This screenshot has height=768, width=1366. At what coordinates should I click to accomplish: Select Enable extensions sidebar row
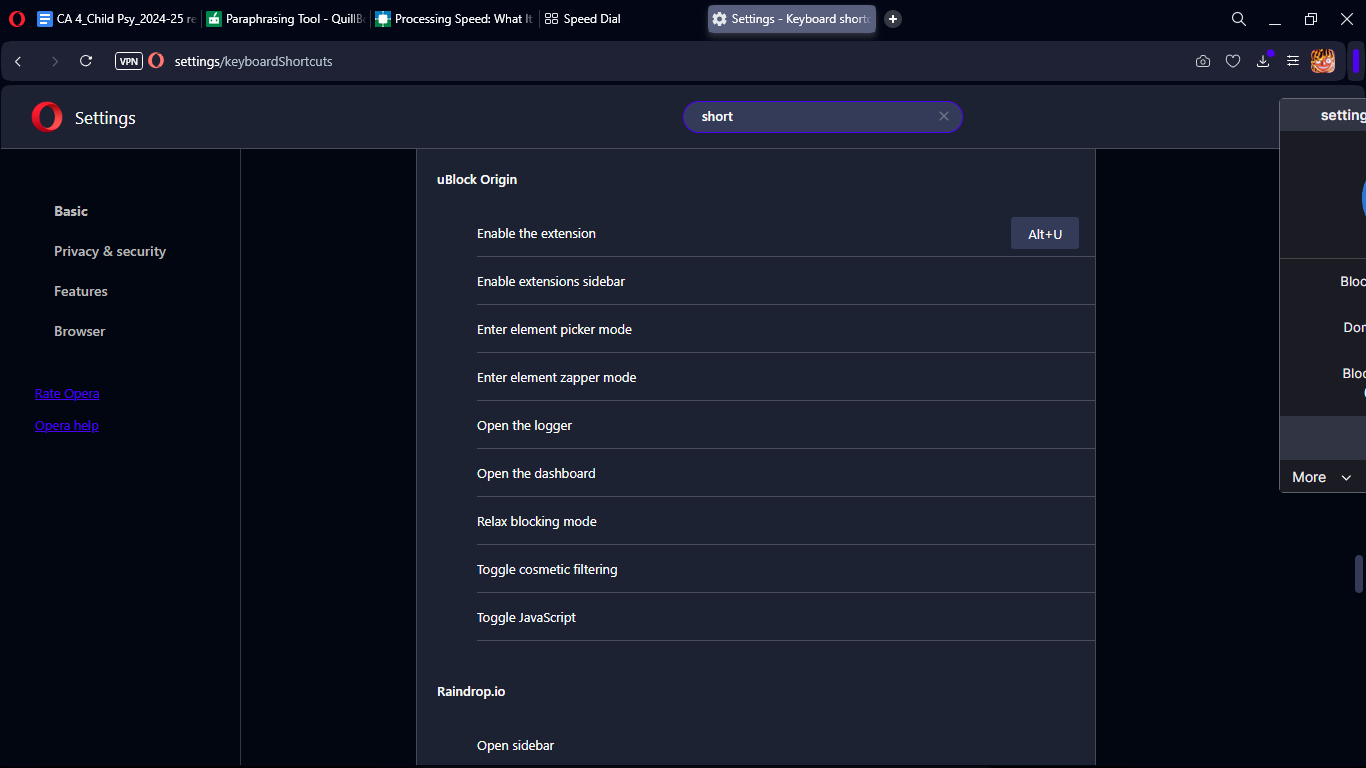click(x=786, y=281)
